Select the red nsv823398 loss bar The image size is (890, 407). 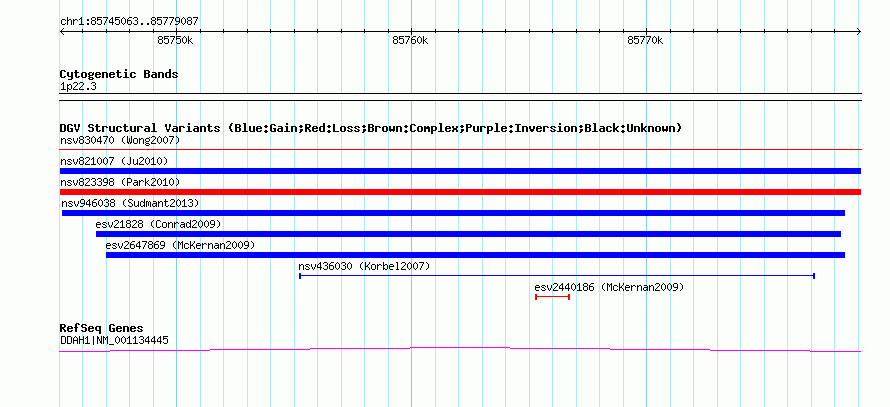click(x=460, y=192)
